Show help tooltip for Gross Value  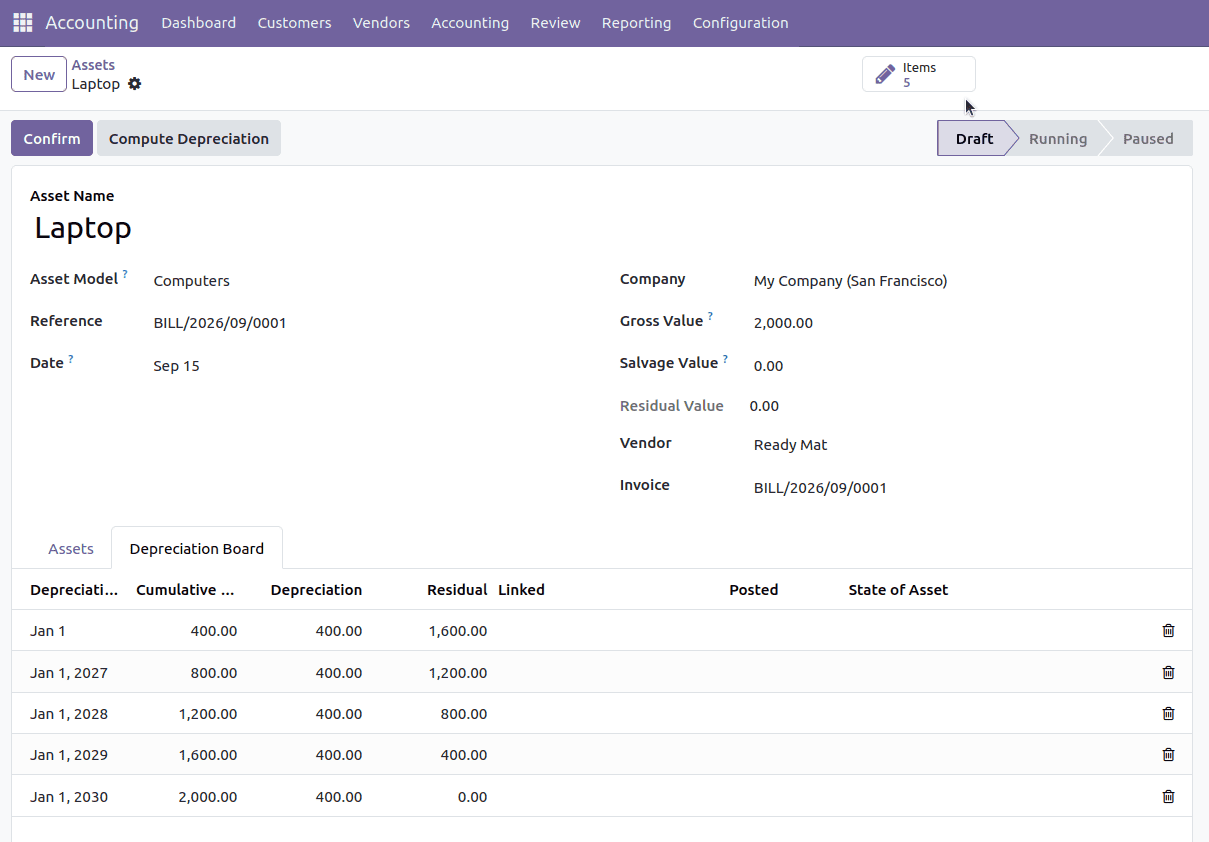(710, 316)
